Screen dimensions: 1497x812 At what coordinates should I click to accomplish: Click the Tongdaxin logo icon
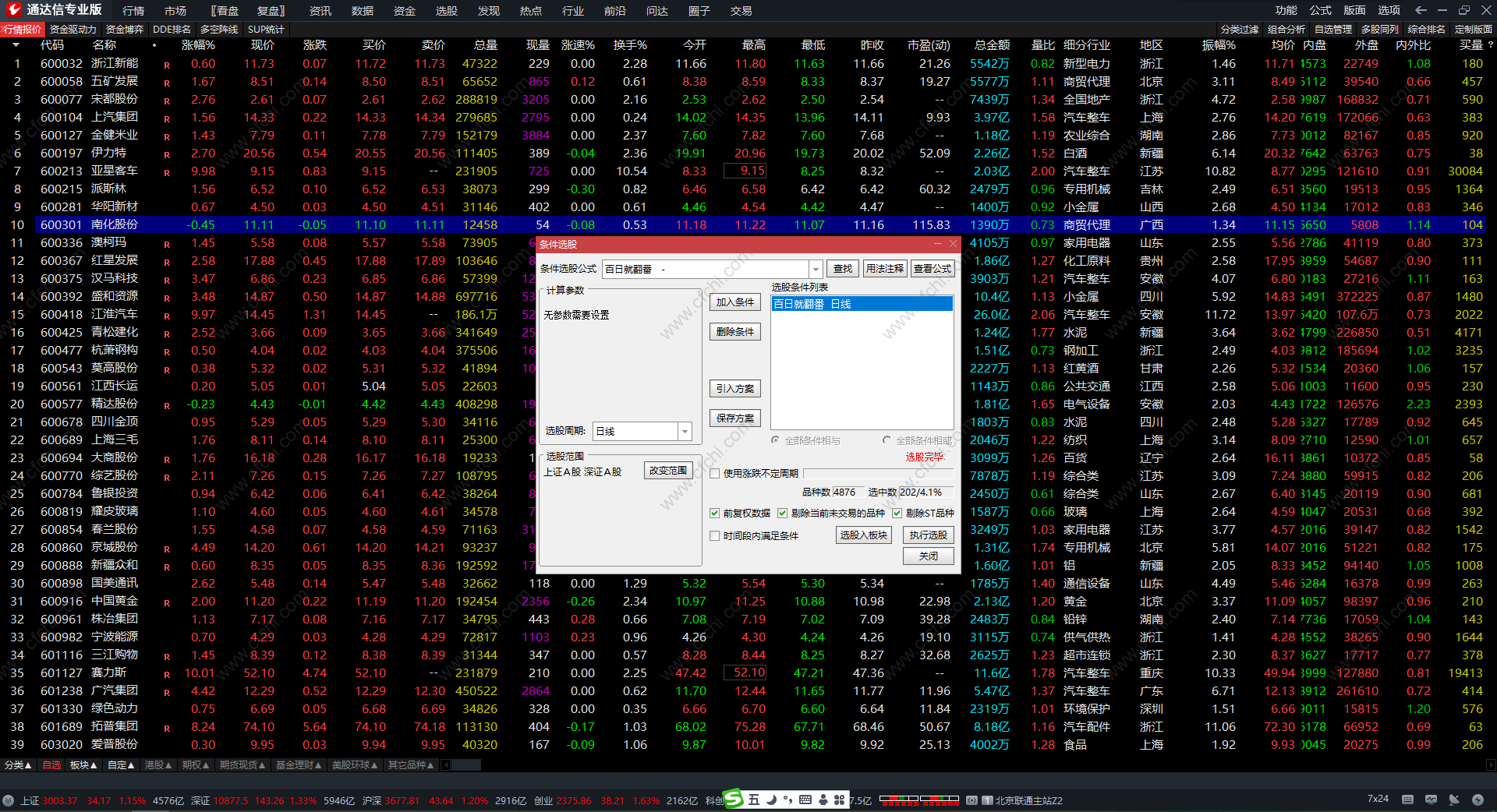[x=13, y=9]
